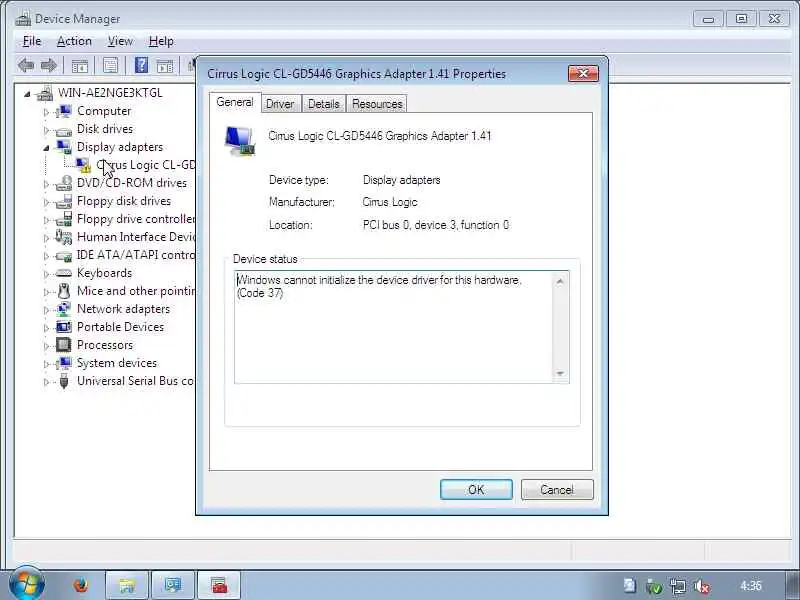Click the Floppy disk drives category icon
The height and width of the screenshot is (600, 800).
pyautogui.click(x=64, y=201)
